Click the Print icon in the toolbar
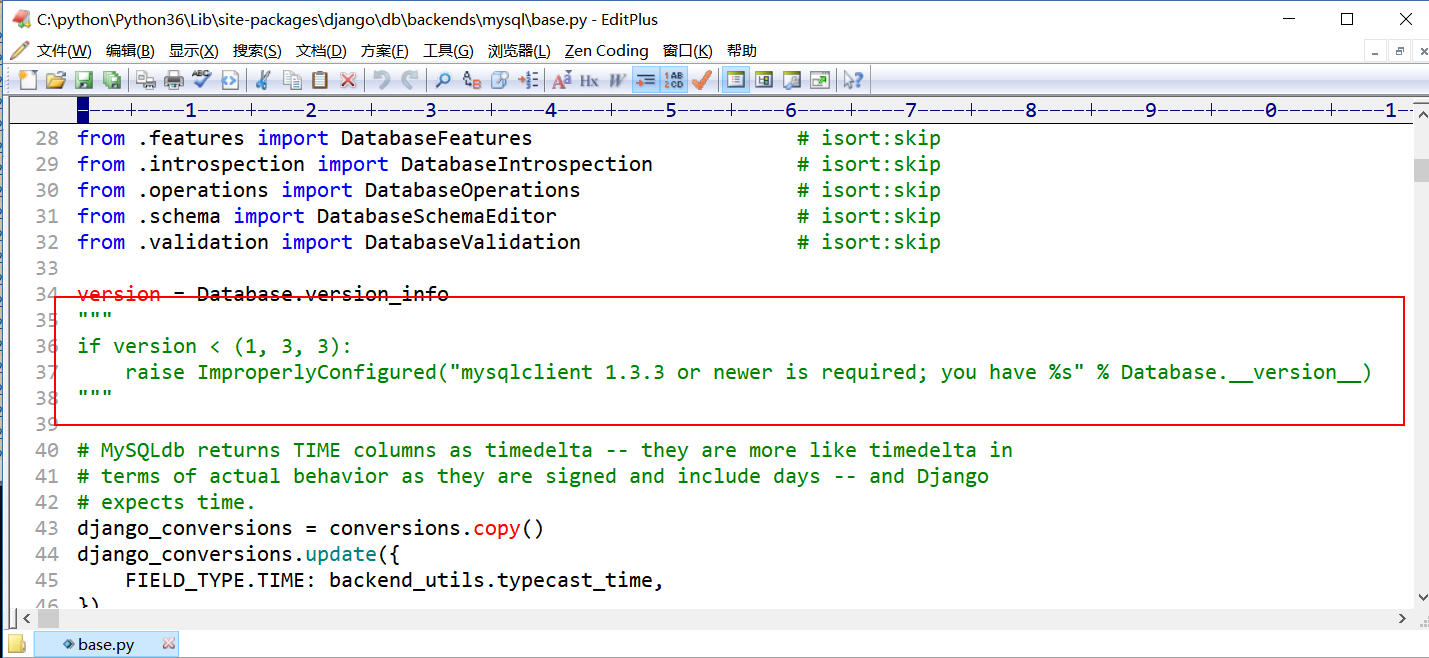1429x658 pixels. coord(174,80)
